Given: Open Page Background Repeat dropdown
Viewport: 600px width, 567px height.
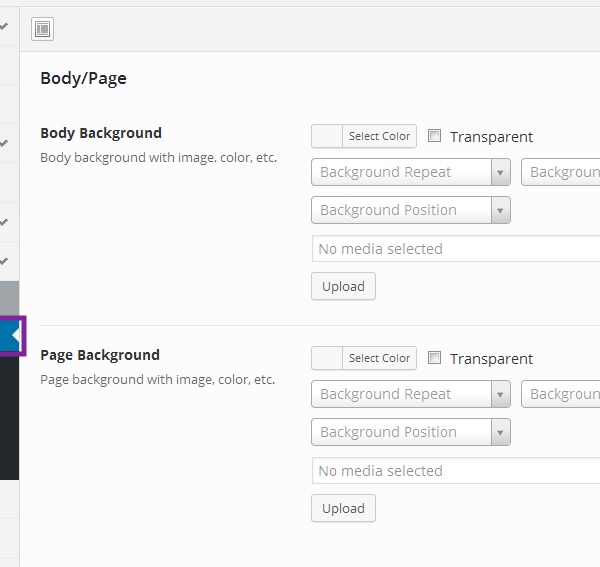Looking at the screenshot, I should pos(411,394).
